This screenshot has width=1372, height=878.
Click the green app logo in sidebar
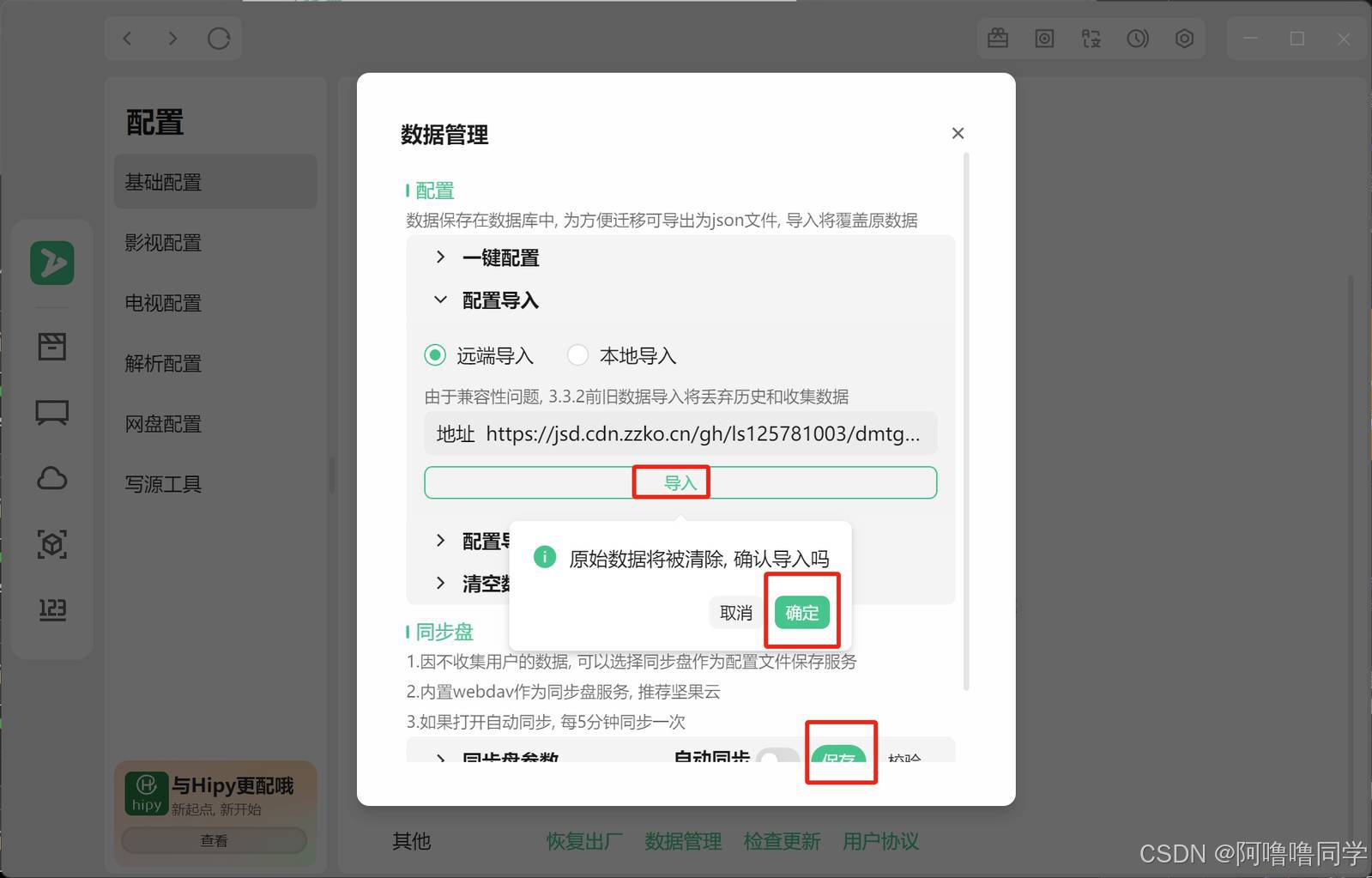coord(52,262)
